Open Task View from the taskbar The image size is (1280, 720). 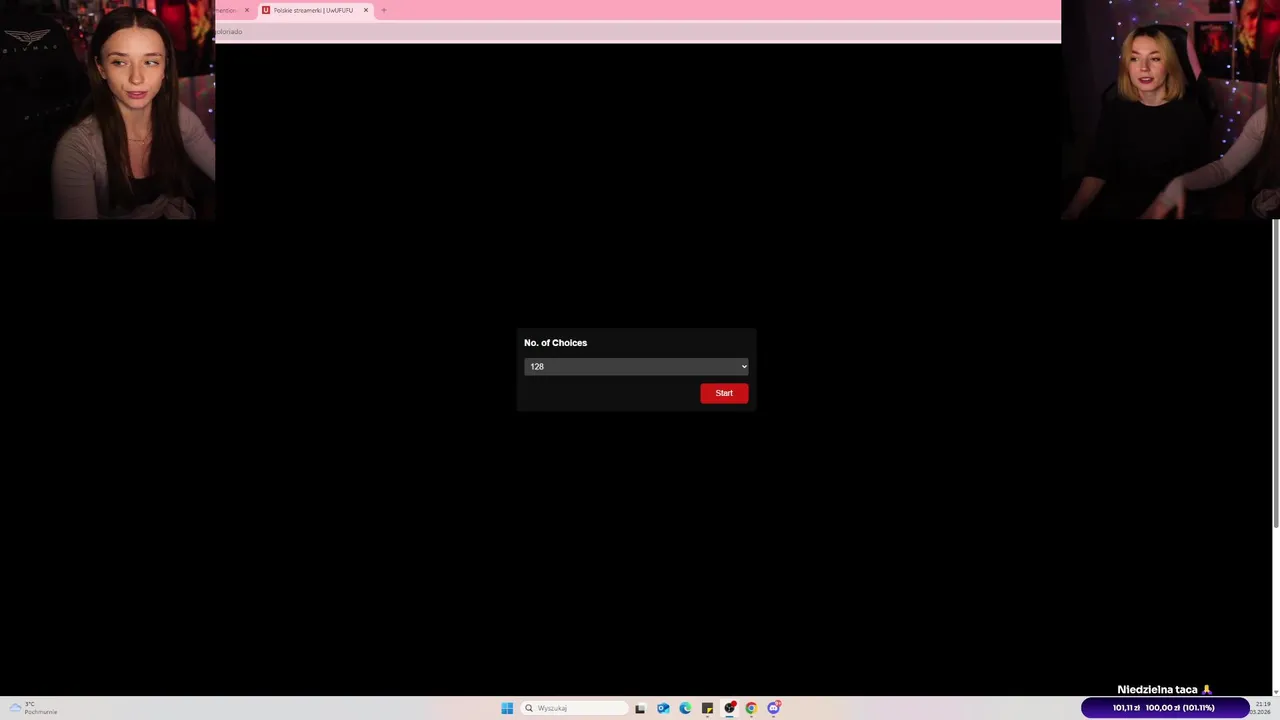click(x=640, y=708)
